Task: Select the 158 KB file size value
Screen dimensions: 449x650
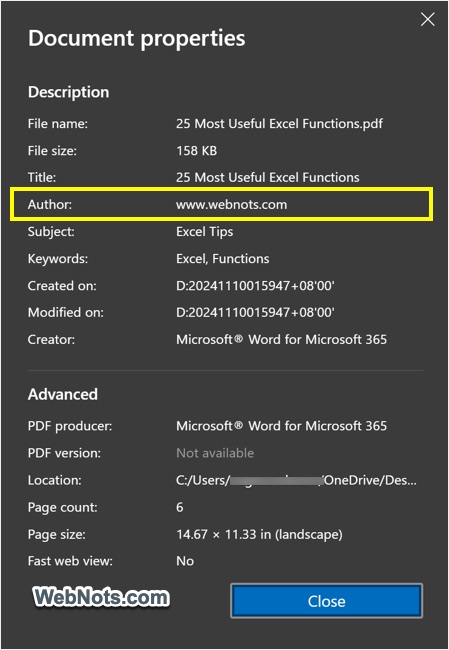Action: [x=197, y=150]
